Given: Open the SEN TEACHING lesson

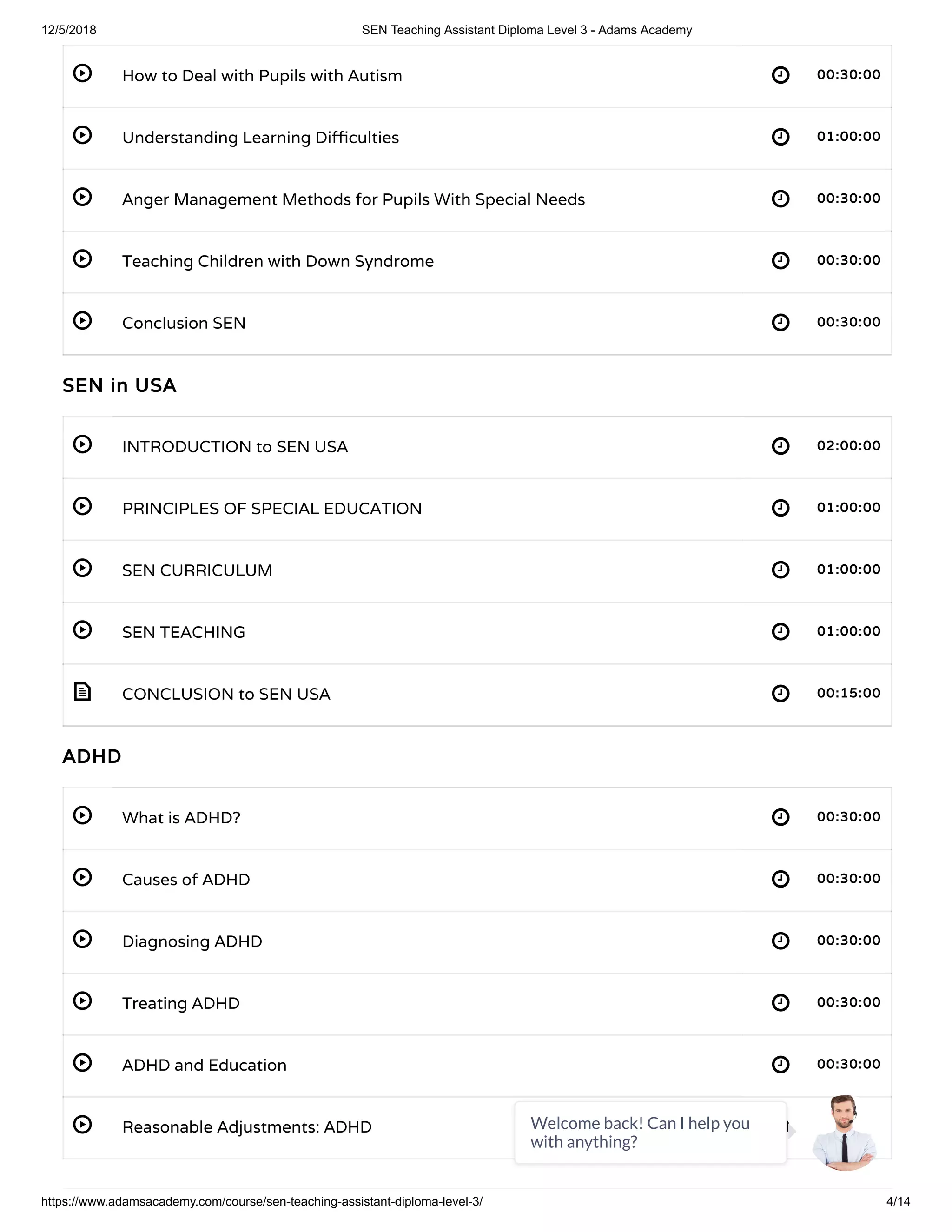Looking at the screenshot, I should coord(184,632).
